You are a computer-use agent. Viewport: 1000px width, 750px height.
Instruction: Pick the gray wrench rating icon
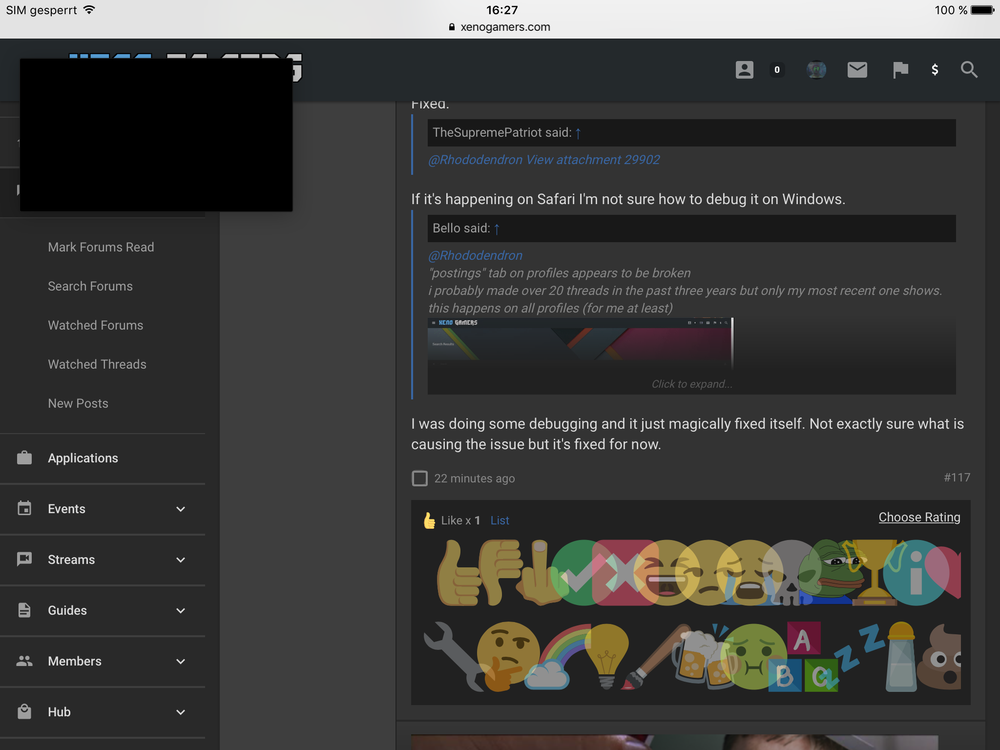pyautogui.click(x=452, y=656)
